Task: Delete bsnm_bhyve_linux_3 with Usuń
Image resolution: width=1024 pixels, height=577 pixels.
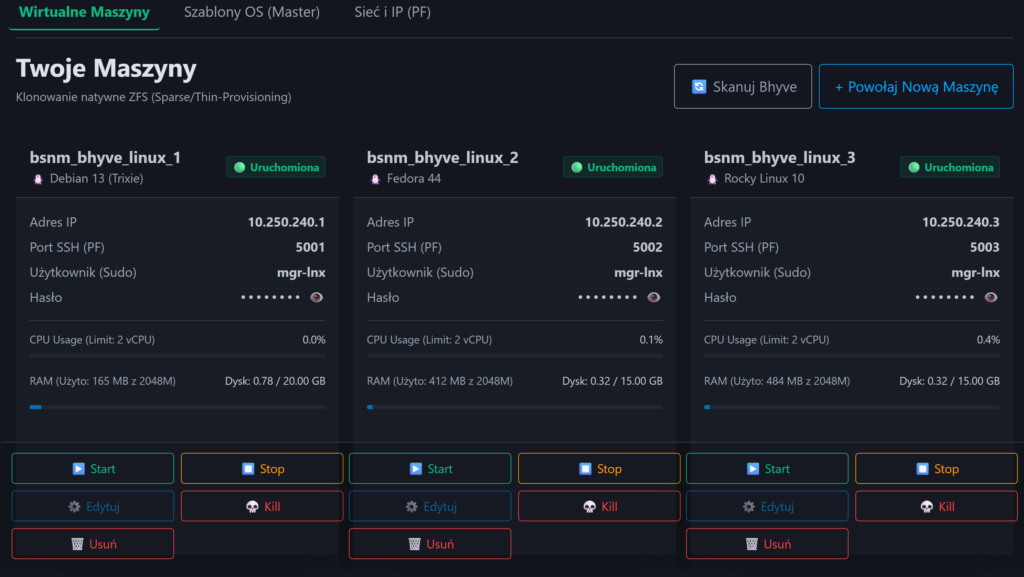Action: coord(767,544)
